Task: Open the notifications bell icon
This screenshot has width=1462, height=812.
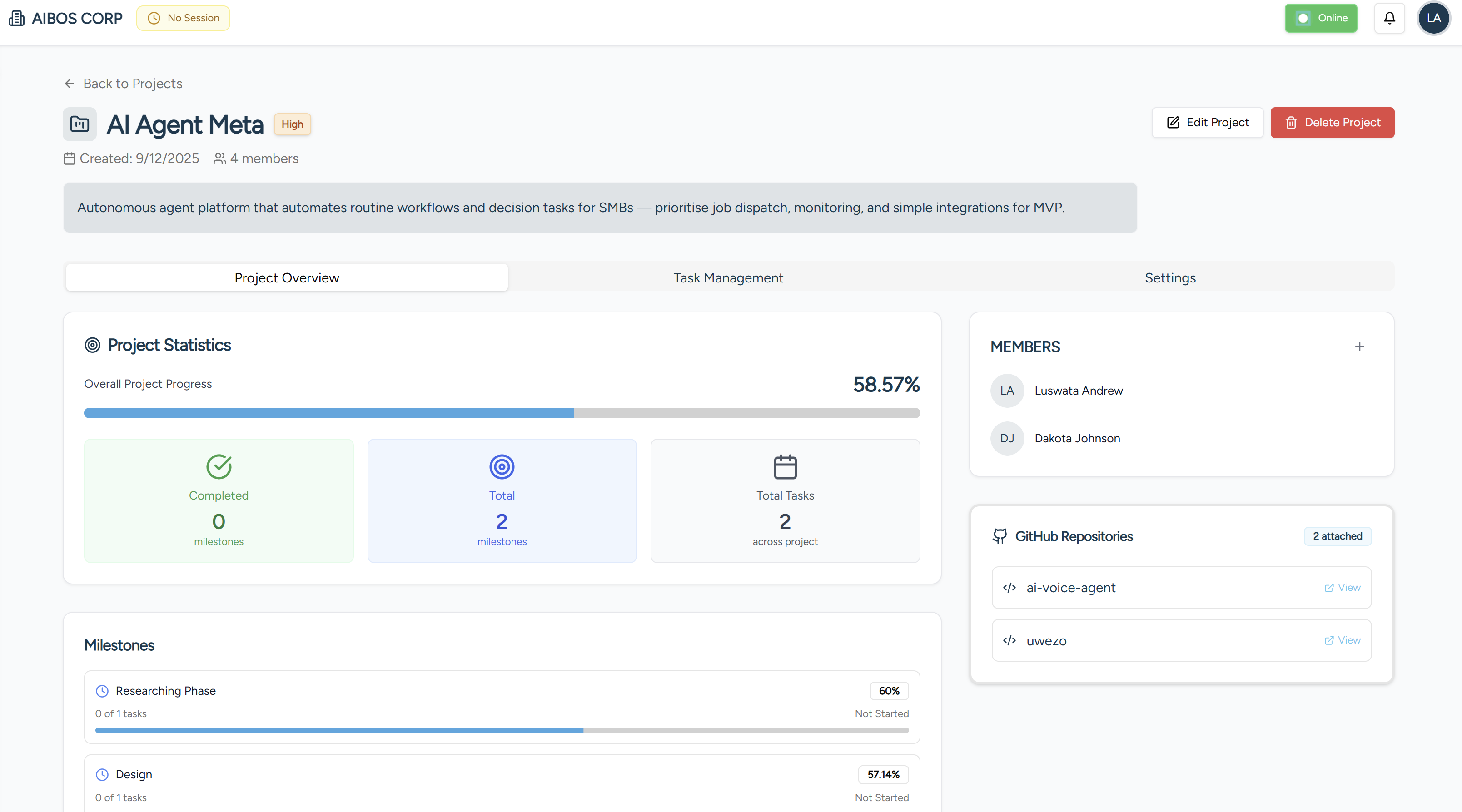Action: pyautogui.click(x=1389, y=18)
